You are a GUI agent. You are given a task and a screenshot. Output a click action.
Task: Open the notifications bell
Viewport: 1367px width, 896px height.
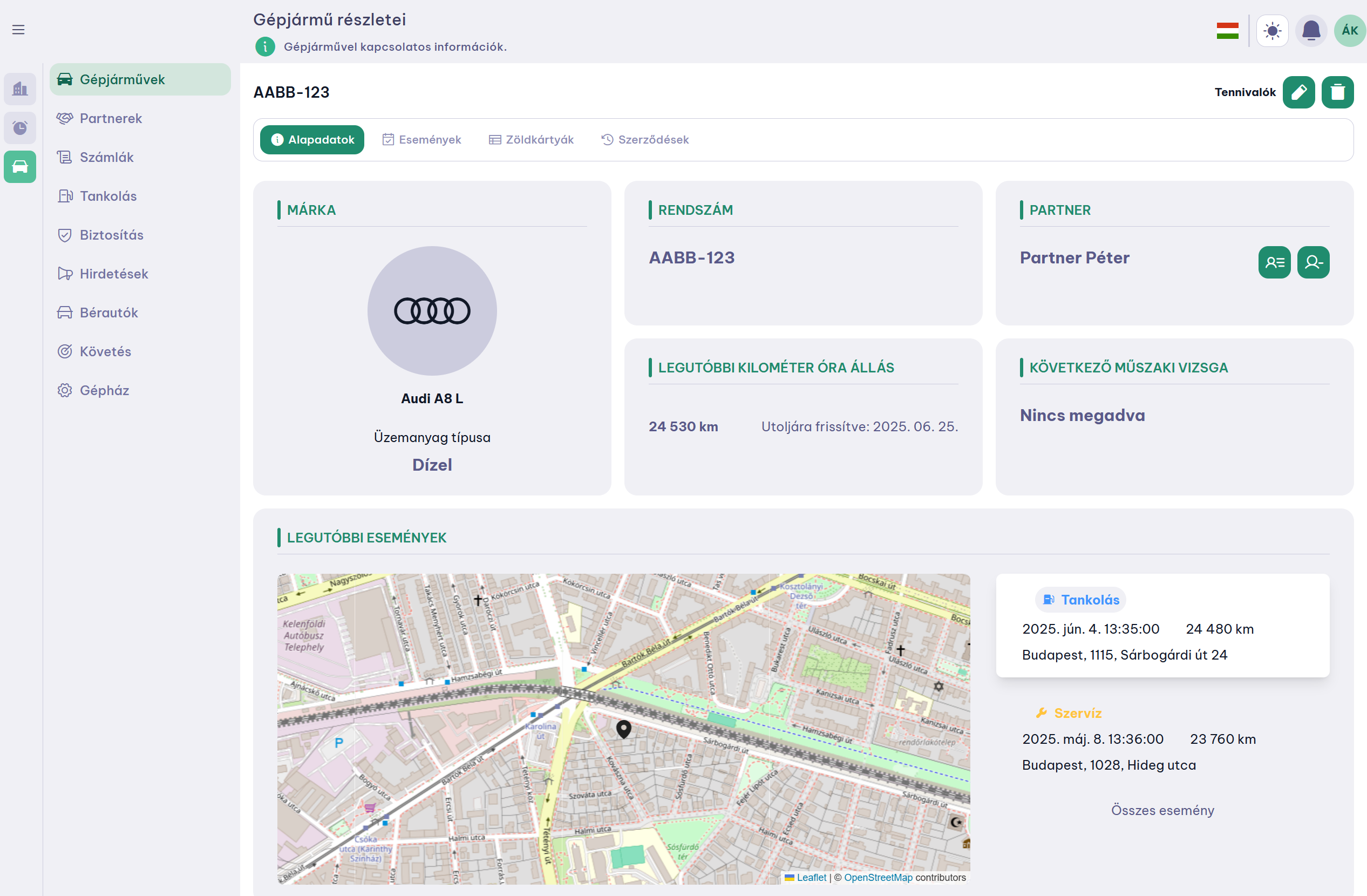1311,30
